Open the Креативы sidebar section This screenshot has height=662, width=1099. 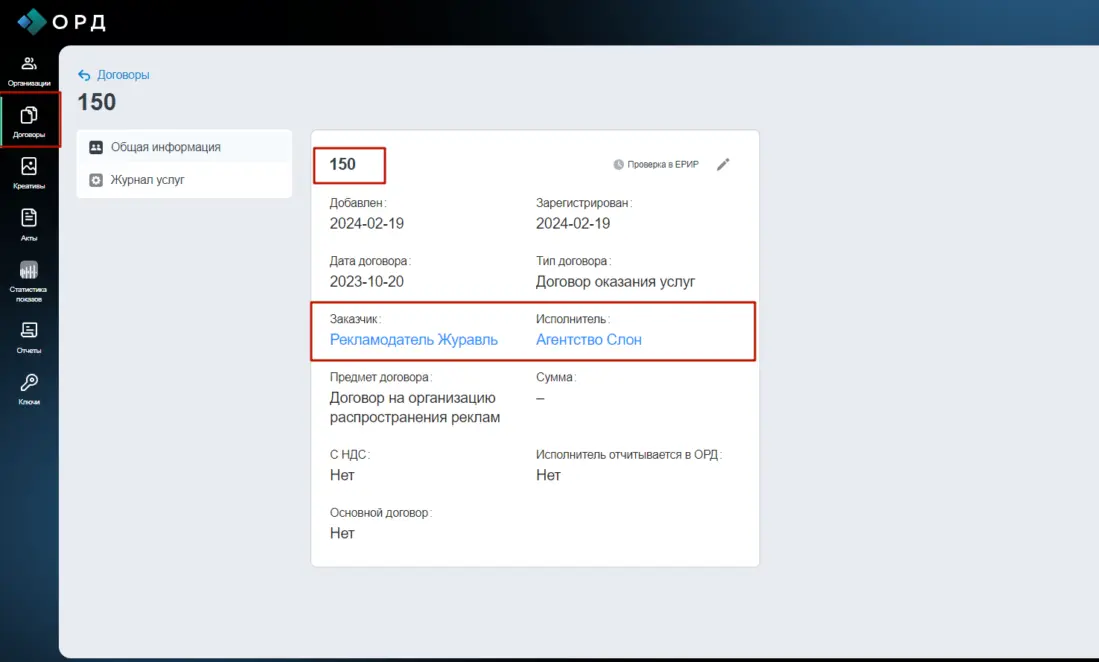pos(29,174)
